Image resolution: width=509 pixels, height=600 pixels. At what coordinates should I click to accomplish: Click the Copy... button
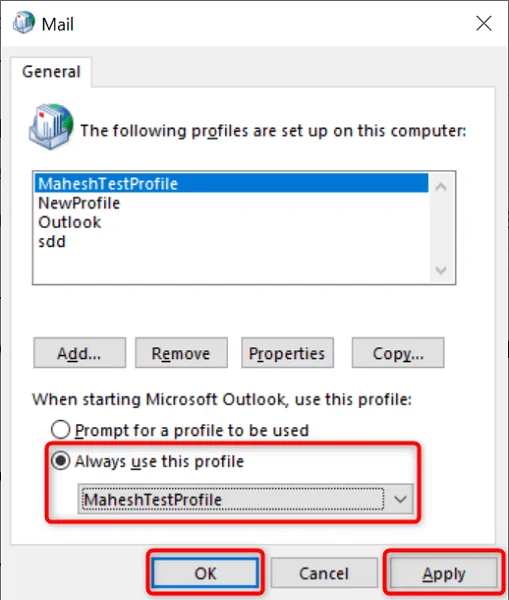pos(398,353)
